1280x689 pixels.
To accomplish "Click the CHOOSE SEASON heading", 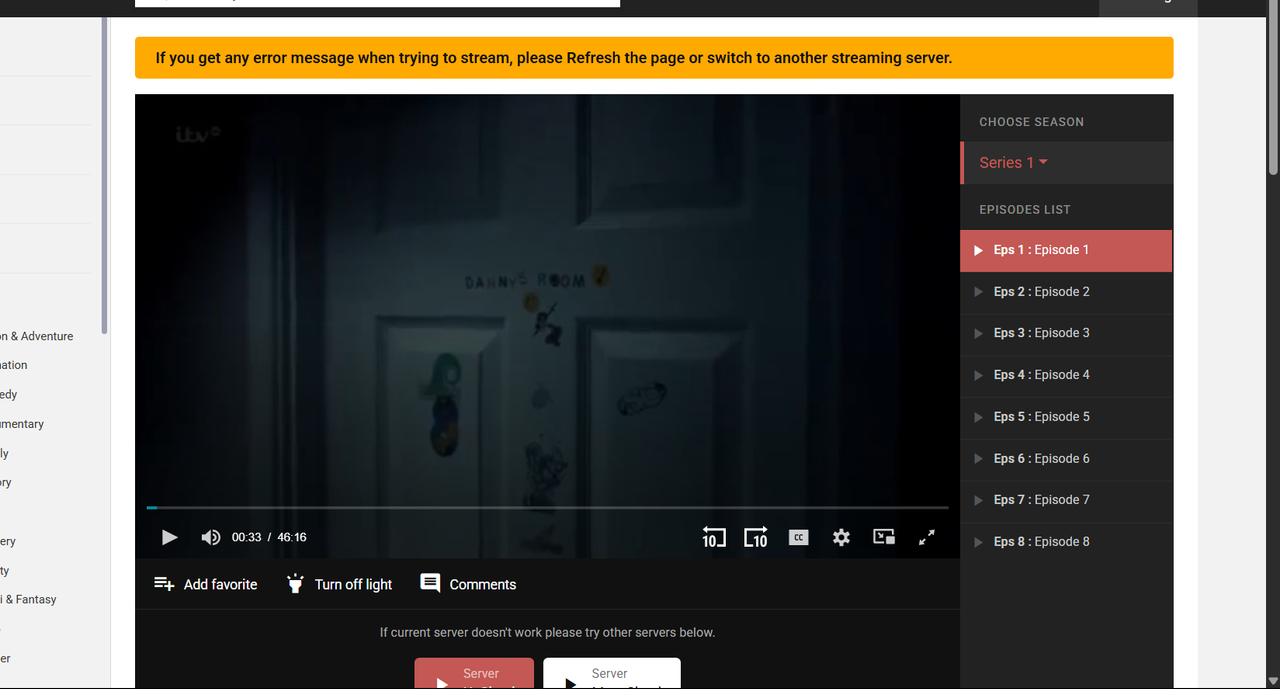I will [x=1031, y=122].
